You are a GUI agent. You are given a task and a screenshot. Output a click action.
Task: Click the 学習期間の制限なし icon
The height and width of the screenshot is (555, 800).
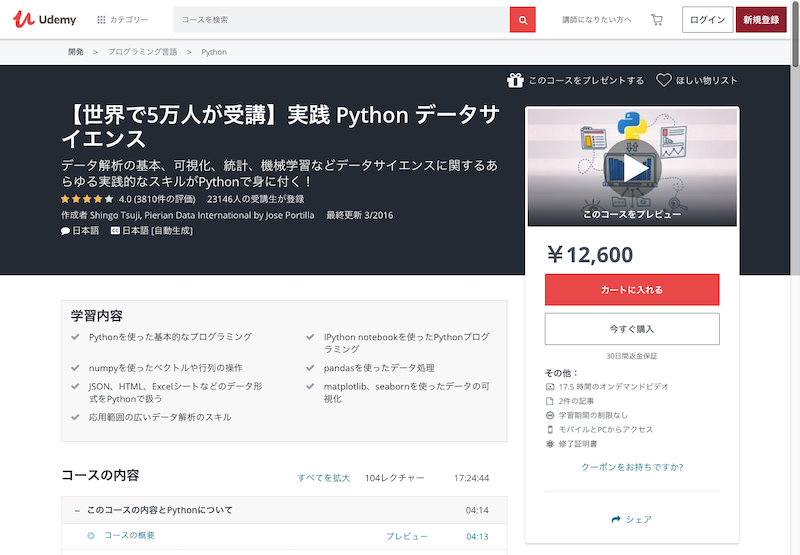pyautogui.click(x=550, y=415)
